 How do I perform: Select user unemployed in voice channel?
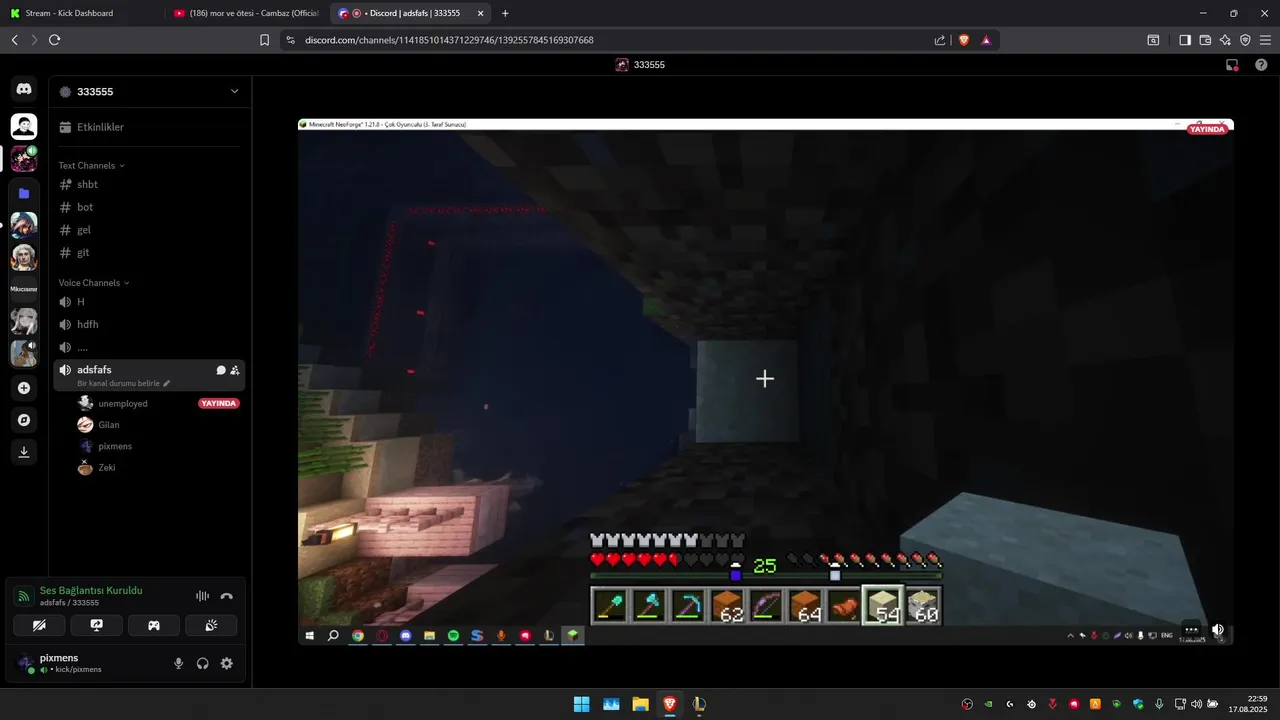click(x=122, y=403)
